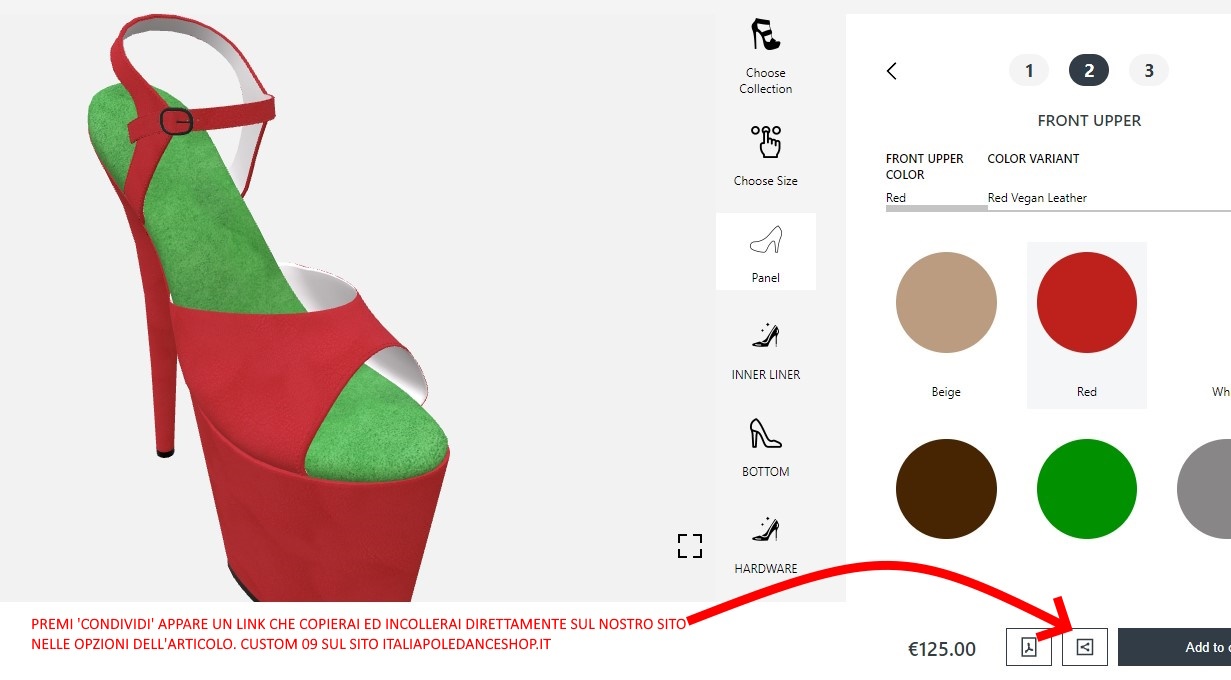The width and height of the screenshot is (1231, 680).
Task: Select the HARDWARE section icon
Action: tap(766, 530)
